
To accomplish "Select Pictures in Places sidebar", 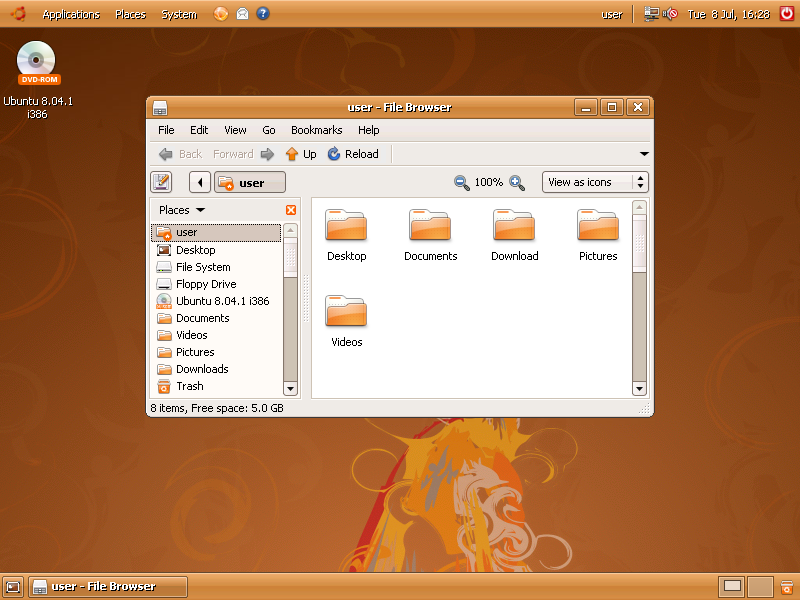I will pos(216,352).
